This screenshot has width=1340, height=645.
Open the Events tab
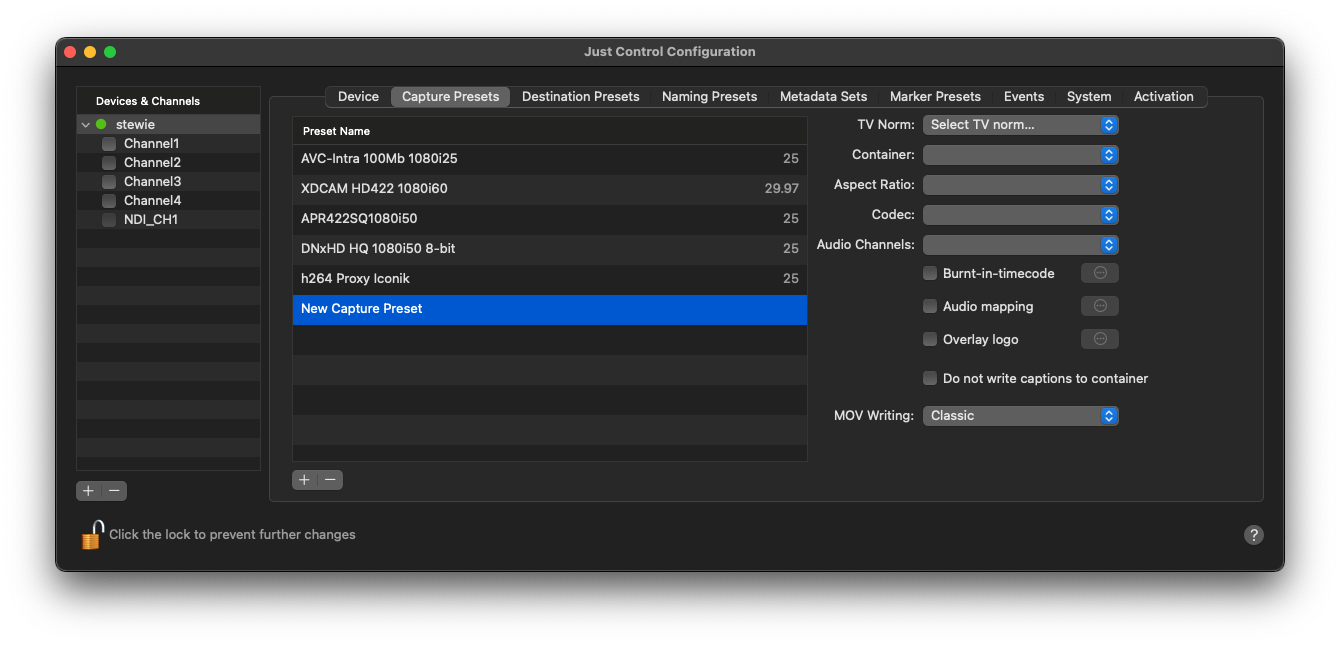1024,97
